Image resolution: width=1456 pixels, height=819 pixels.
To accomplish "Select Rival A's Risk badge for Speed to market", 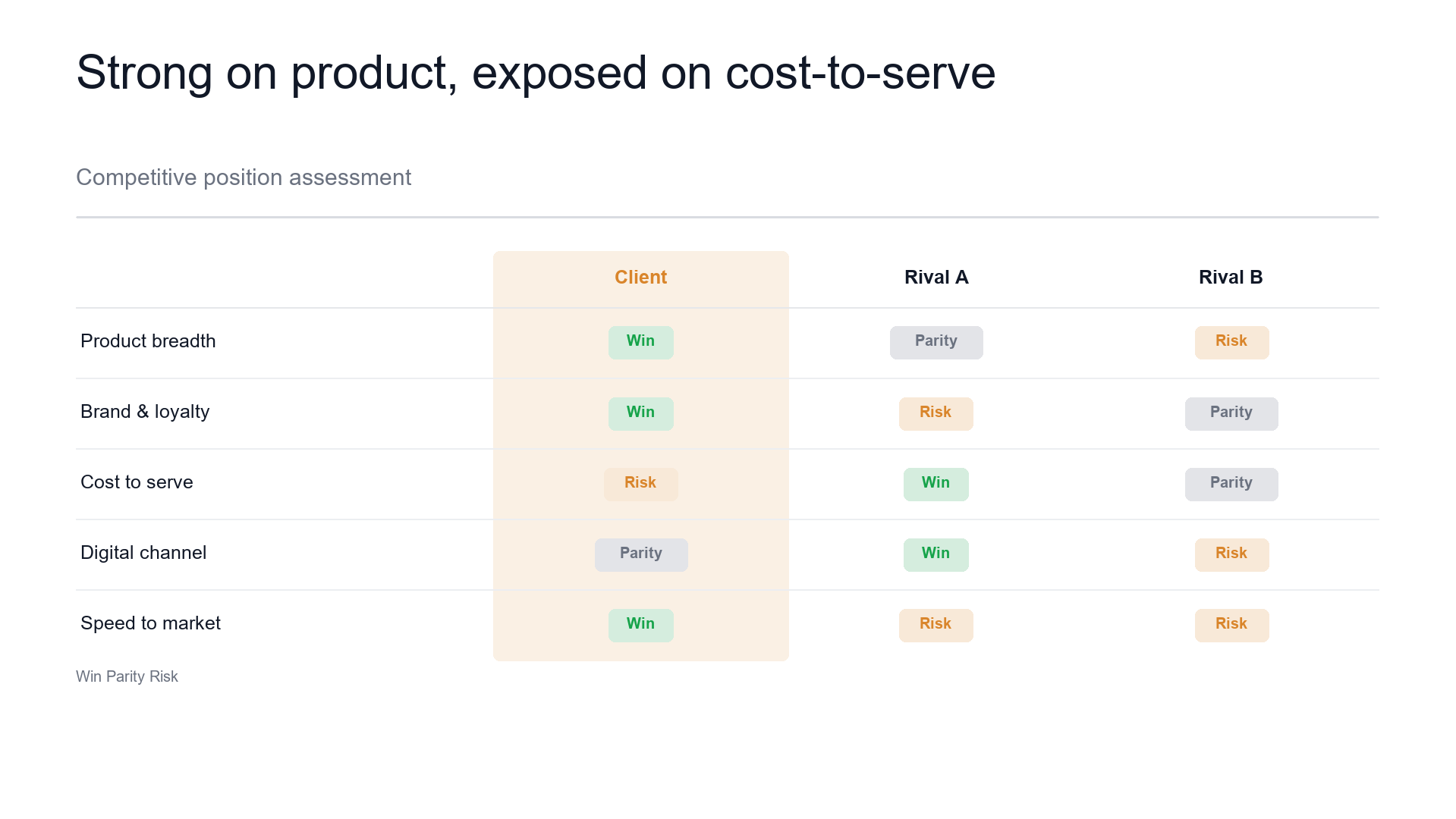I will [x=936, y=626].
